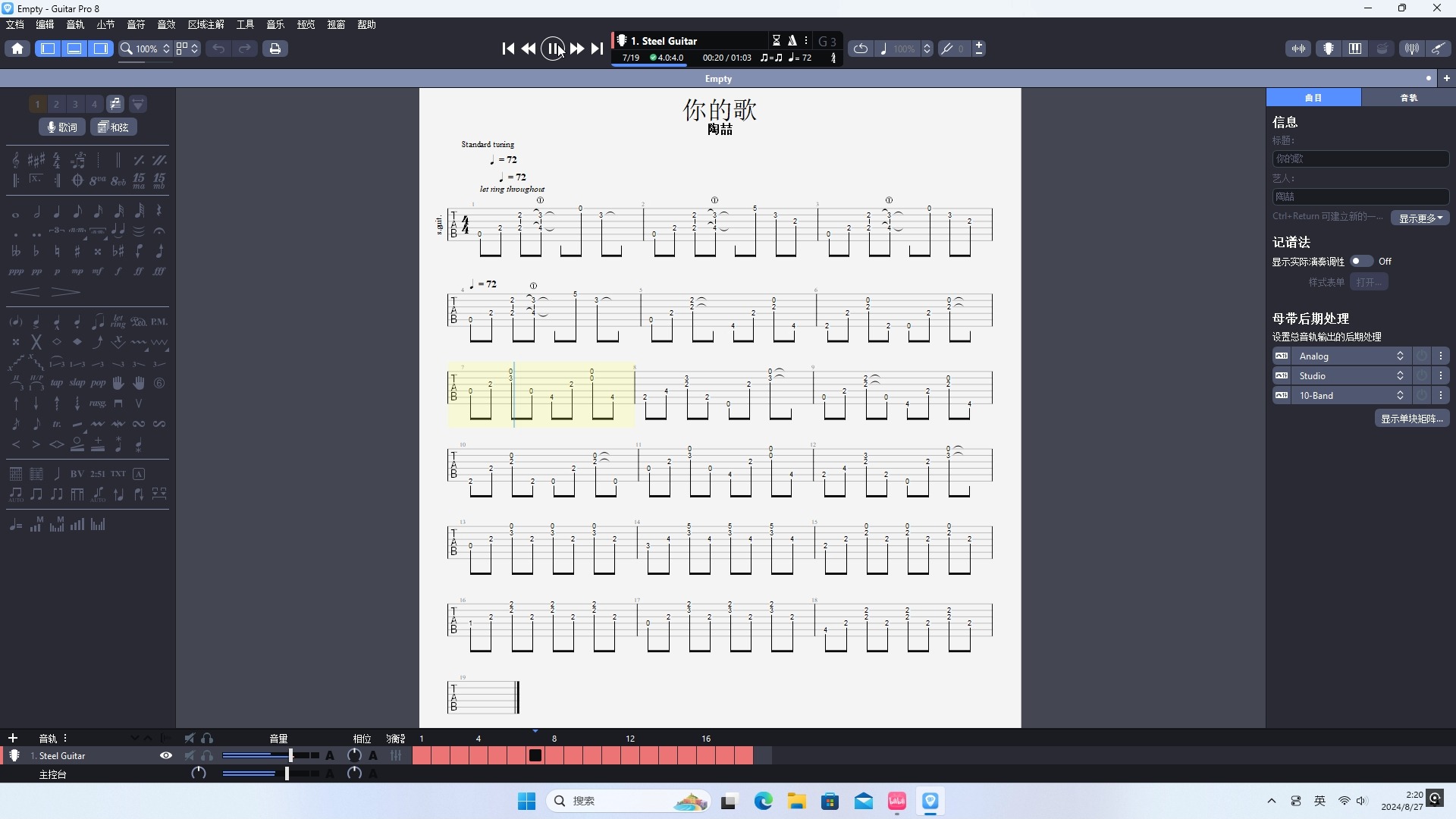Switch to the 曲目 tab

coord(1313,98)
